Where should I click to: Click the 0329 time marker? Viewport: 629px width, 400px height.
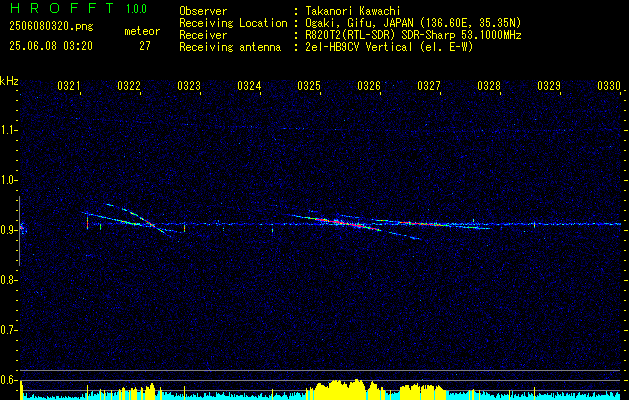point(548,86)
